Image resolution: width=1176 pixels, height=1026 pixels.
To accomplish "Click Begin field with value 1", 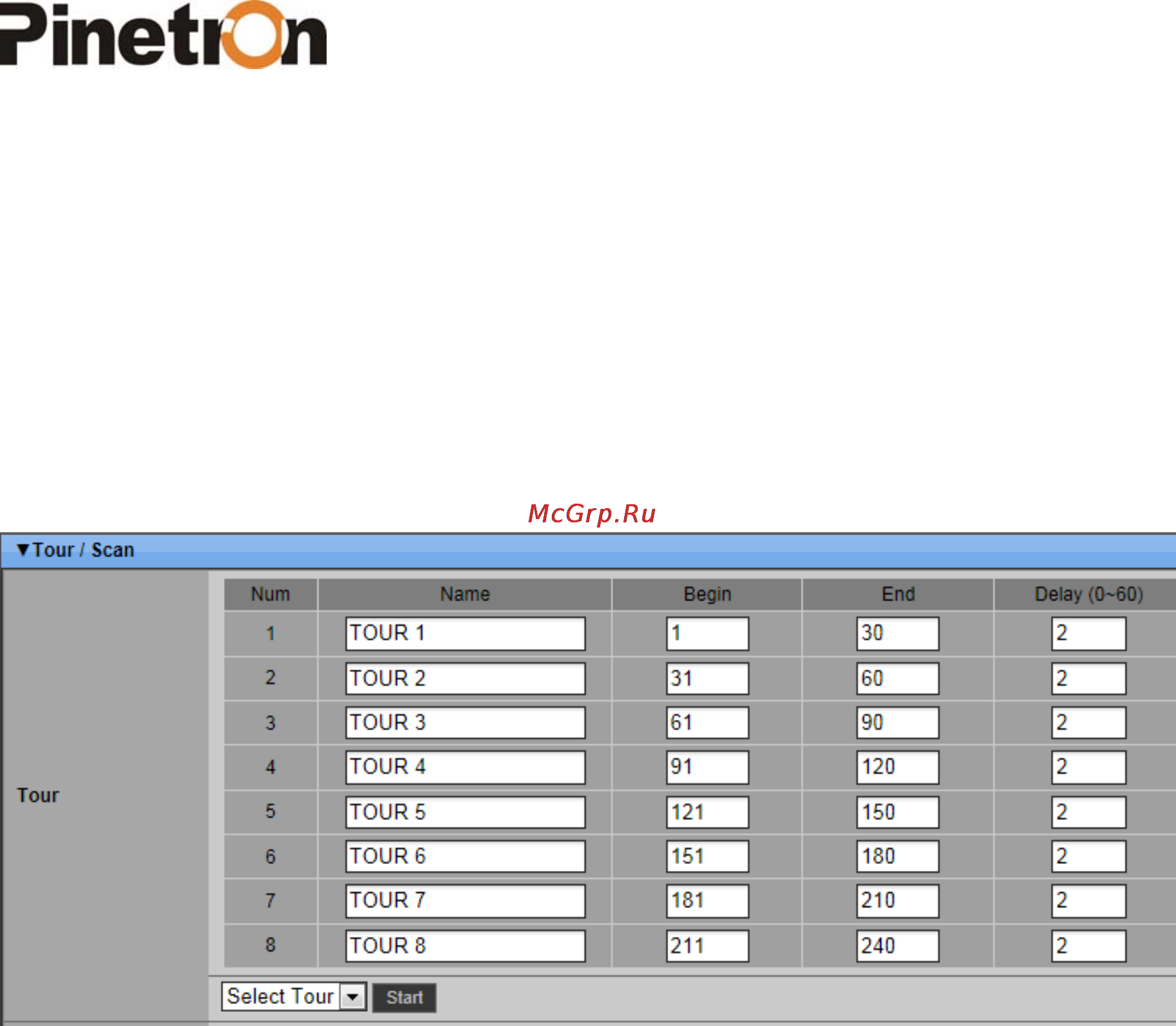I will (x=707, y=633).
